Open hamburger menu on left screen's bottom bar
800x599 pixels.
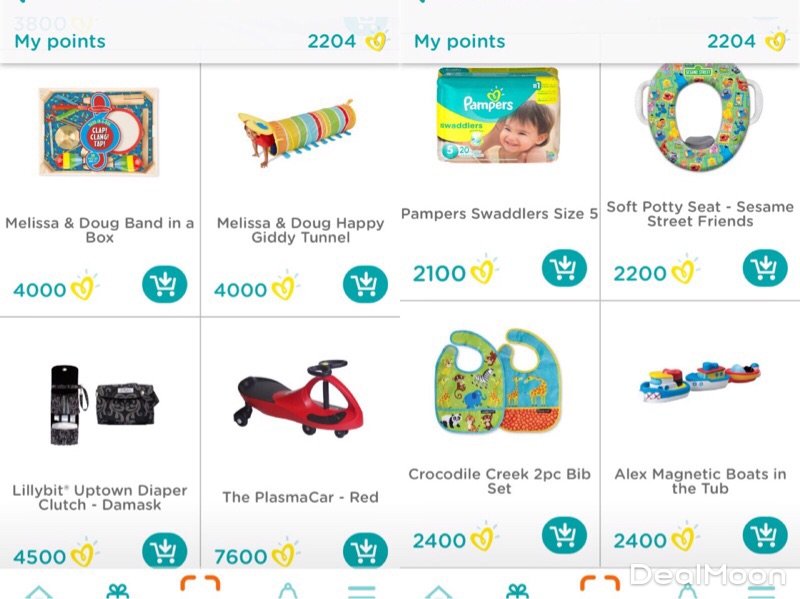361,590
